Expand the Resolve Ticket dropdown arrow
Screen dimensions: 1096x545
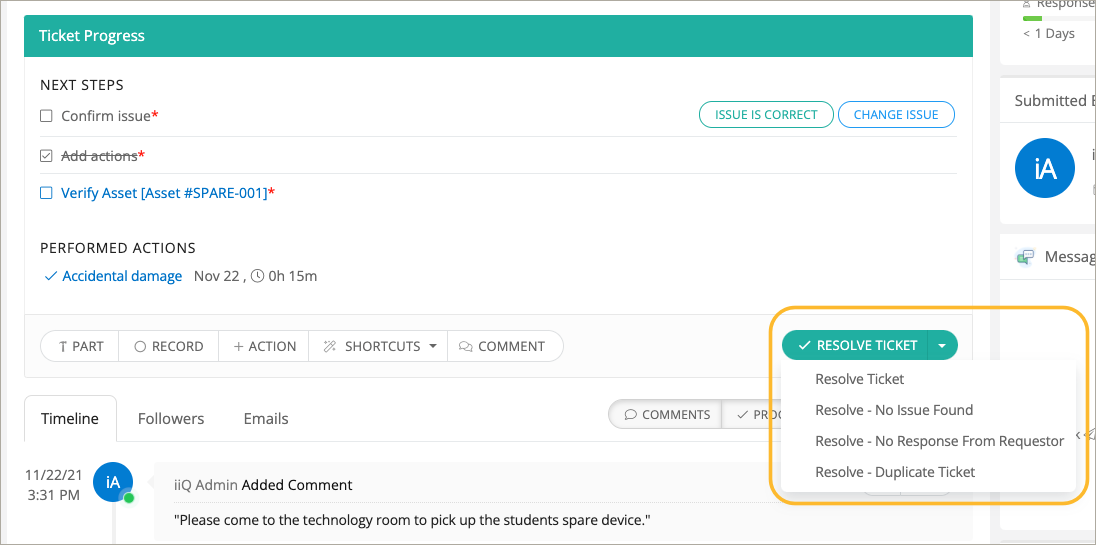point(942,345)
